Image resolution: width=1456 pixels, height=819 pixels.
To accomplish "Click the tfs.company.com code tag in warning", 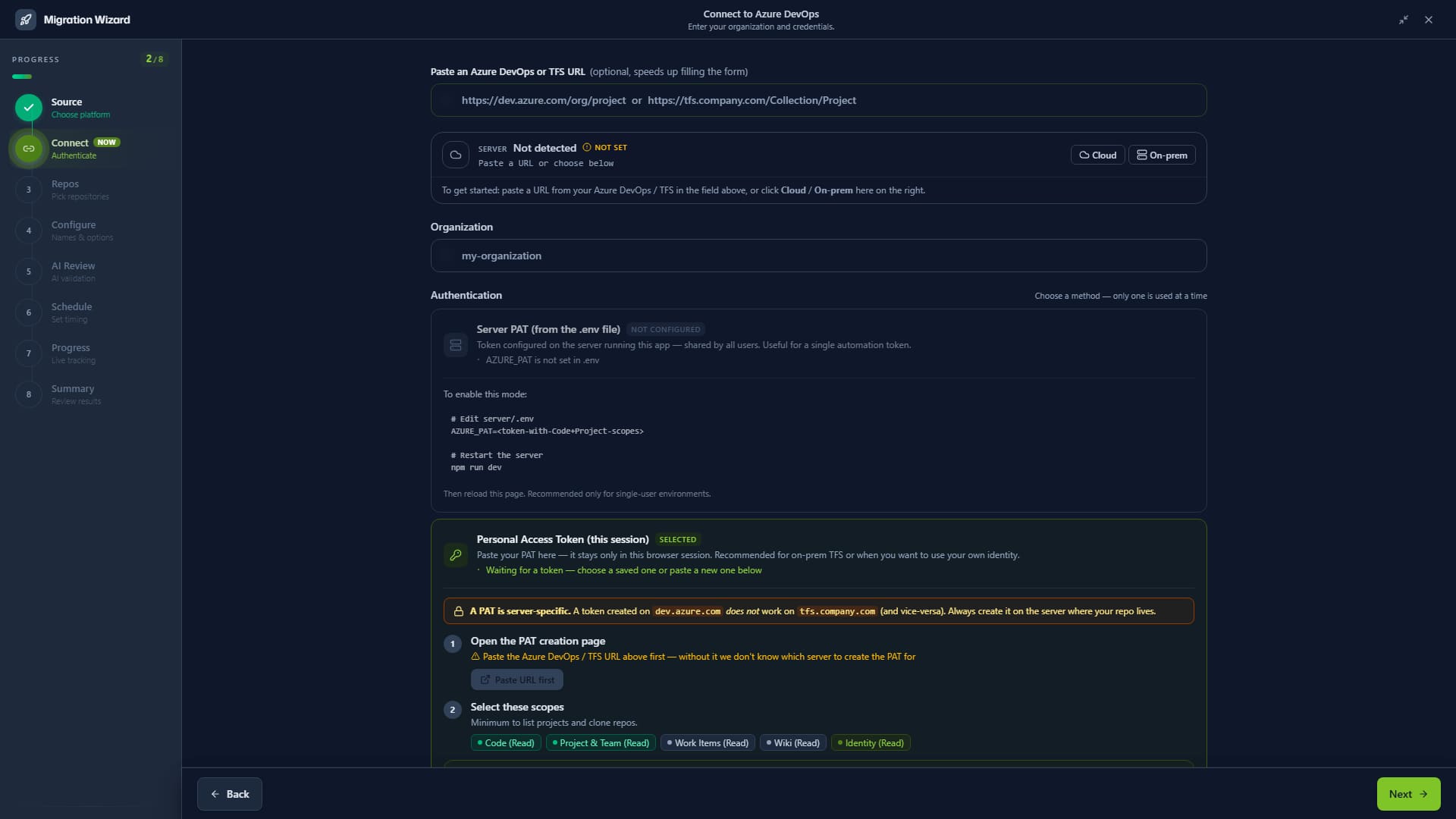I will coord(837,611).
